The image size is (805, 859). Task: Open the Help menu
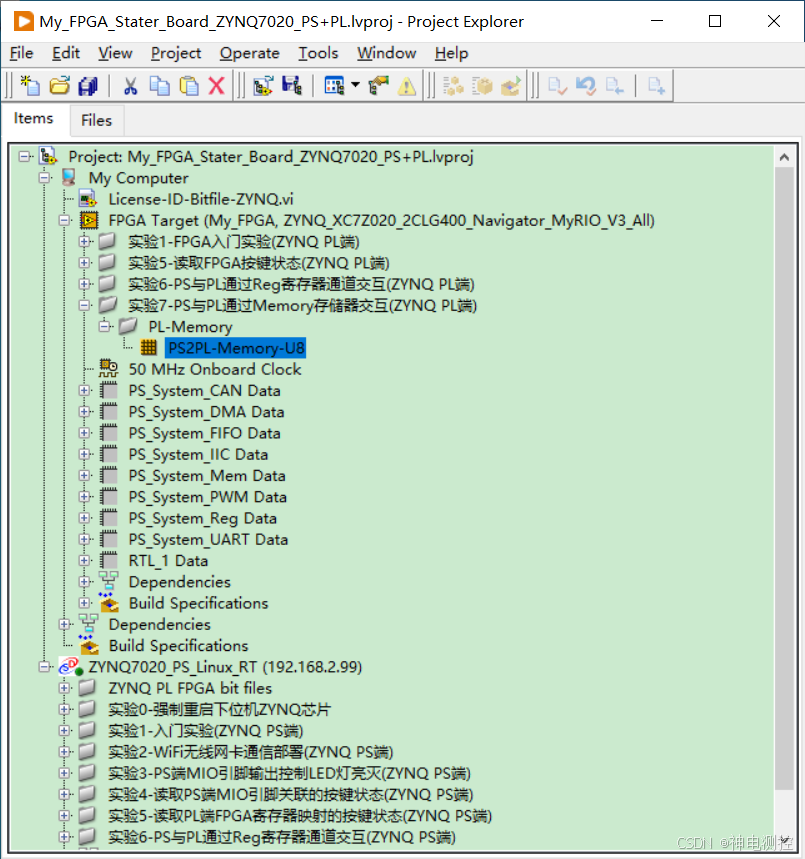tap(452, 53)
